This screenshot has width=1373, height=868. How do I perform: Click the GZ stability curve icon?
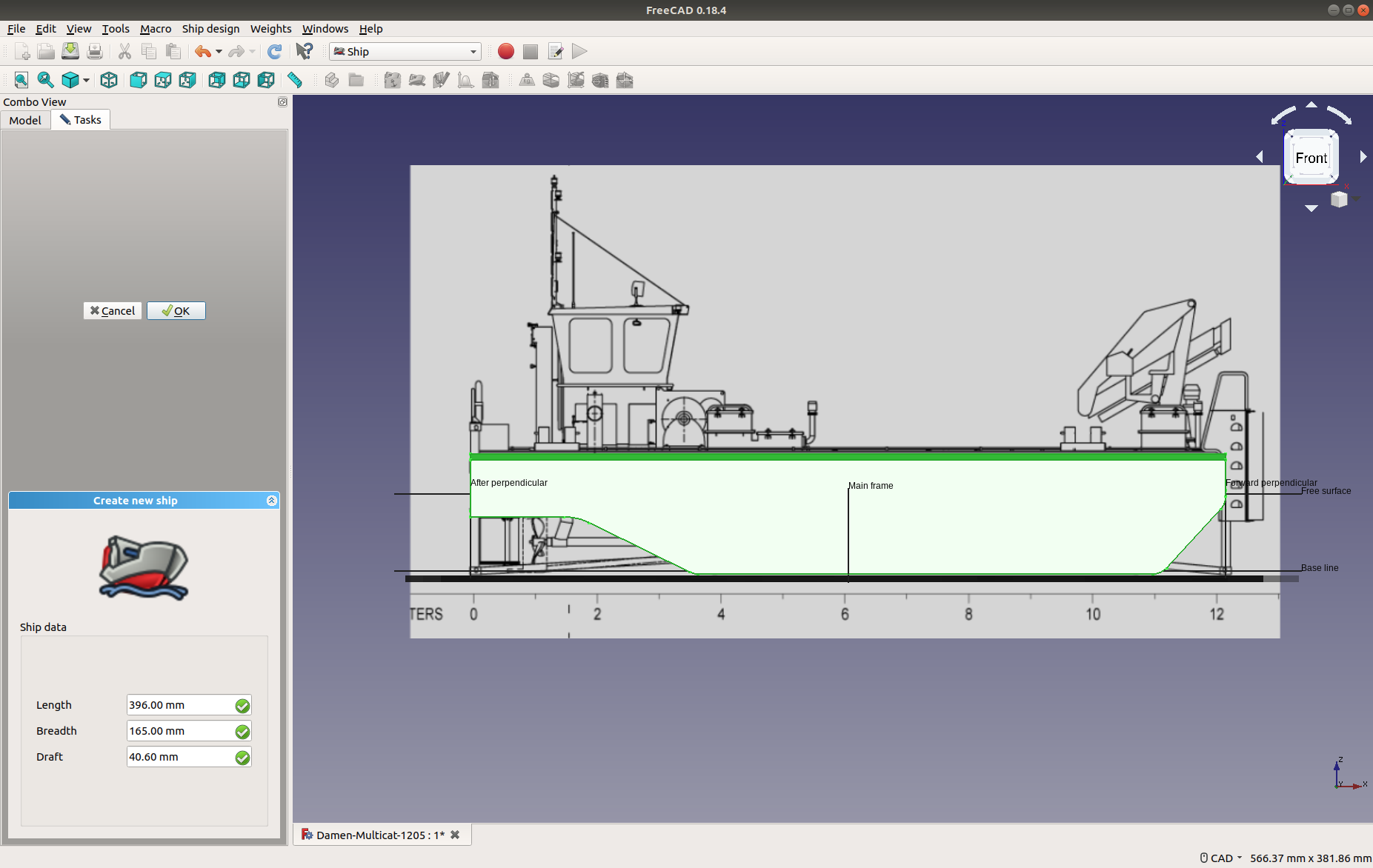point(625,80)
